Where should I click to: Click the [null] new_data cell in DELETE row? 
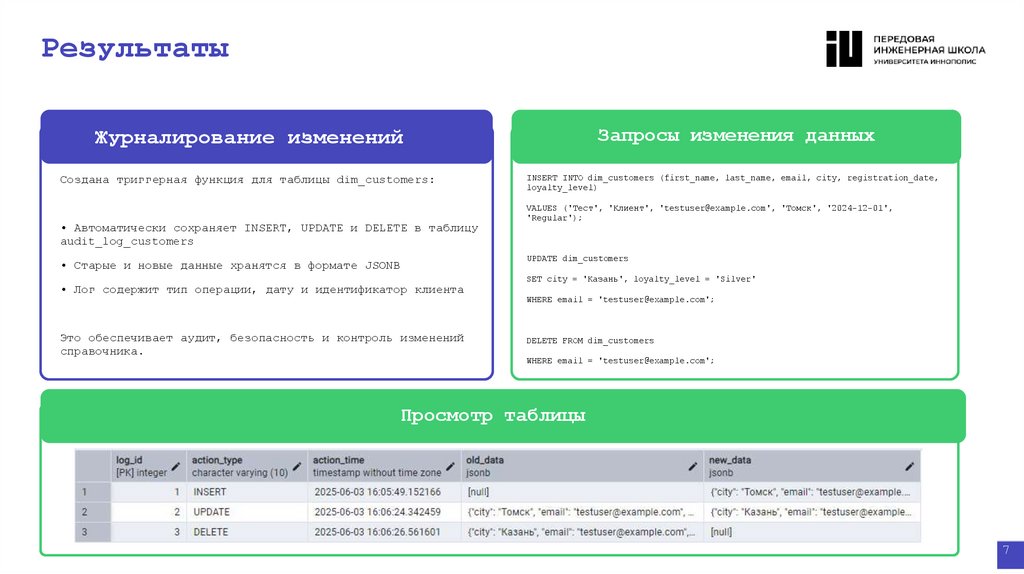point(812,532)
